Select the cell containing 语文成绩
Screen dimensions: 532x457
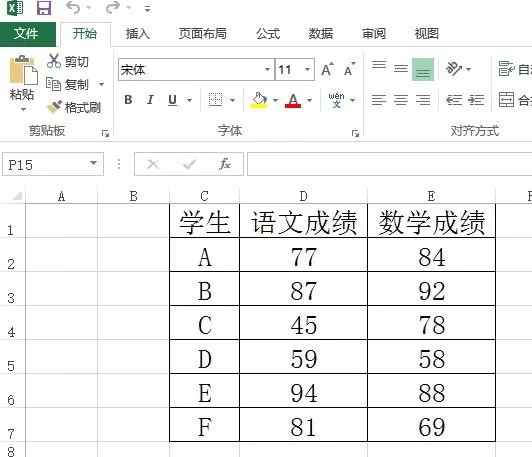pyautogui.click(x=303, y=221)
